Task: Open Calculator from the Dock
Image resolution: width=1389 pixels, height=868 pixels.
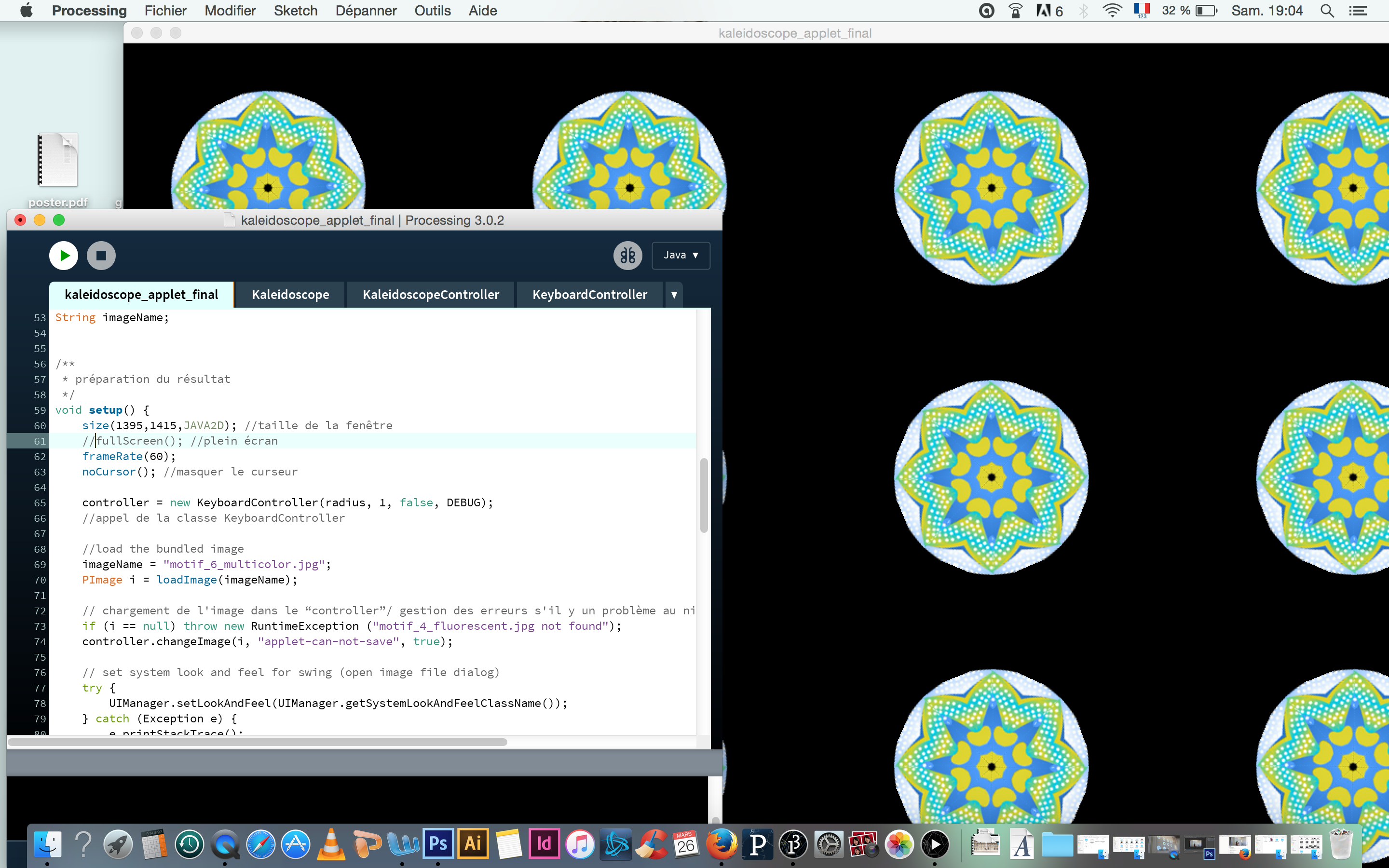Action: (154, 844)
